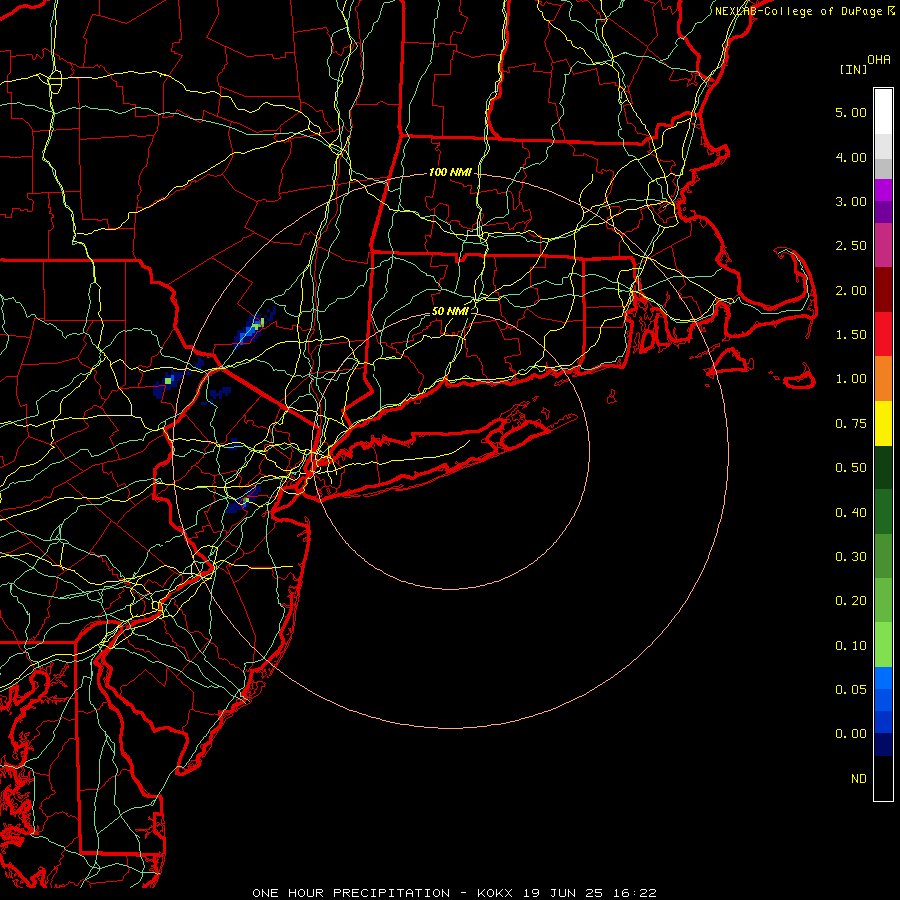The image size is (900, 900).
Task: Click the "0.40" scale label
Action: click(x=851, y=513)
